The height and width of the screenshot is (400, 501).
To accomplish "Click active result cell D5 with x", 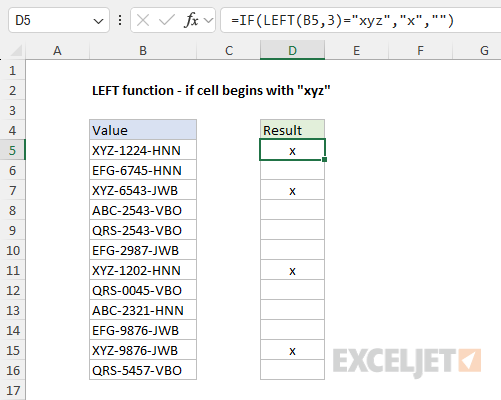I will (x=292, y=150).
